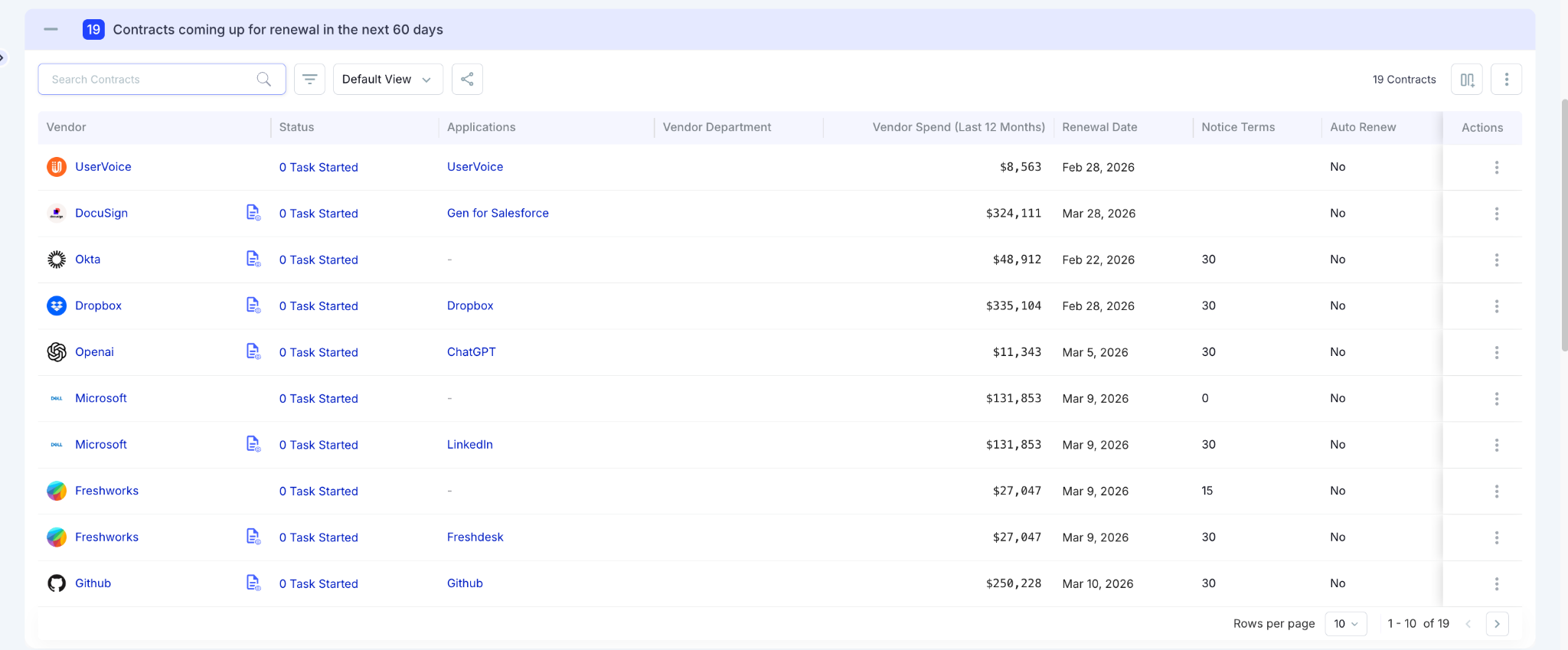This screenshot has height=650, width=1568.
Task: Click the page scrollbar on the right
Action: tap(1564, 225)
